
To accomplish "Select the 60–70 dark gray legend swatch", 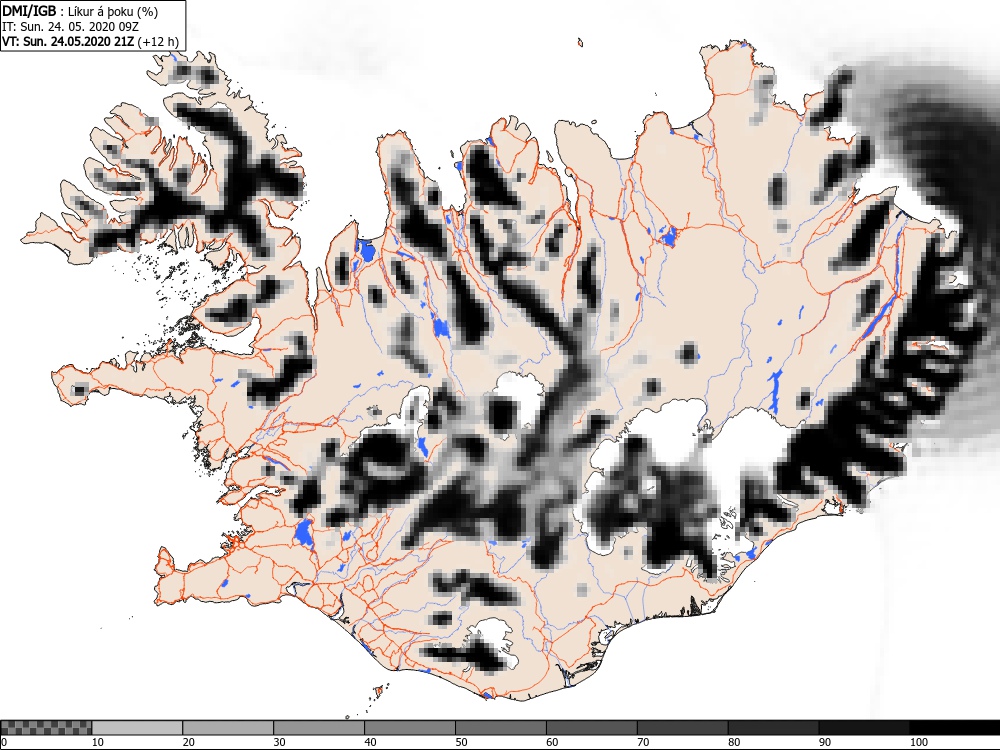I will 591,728.
